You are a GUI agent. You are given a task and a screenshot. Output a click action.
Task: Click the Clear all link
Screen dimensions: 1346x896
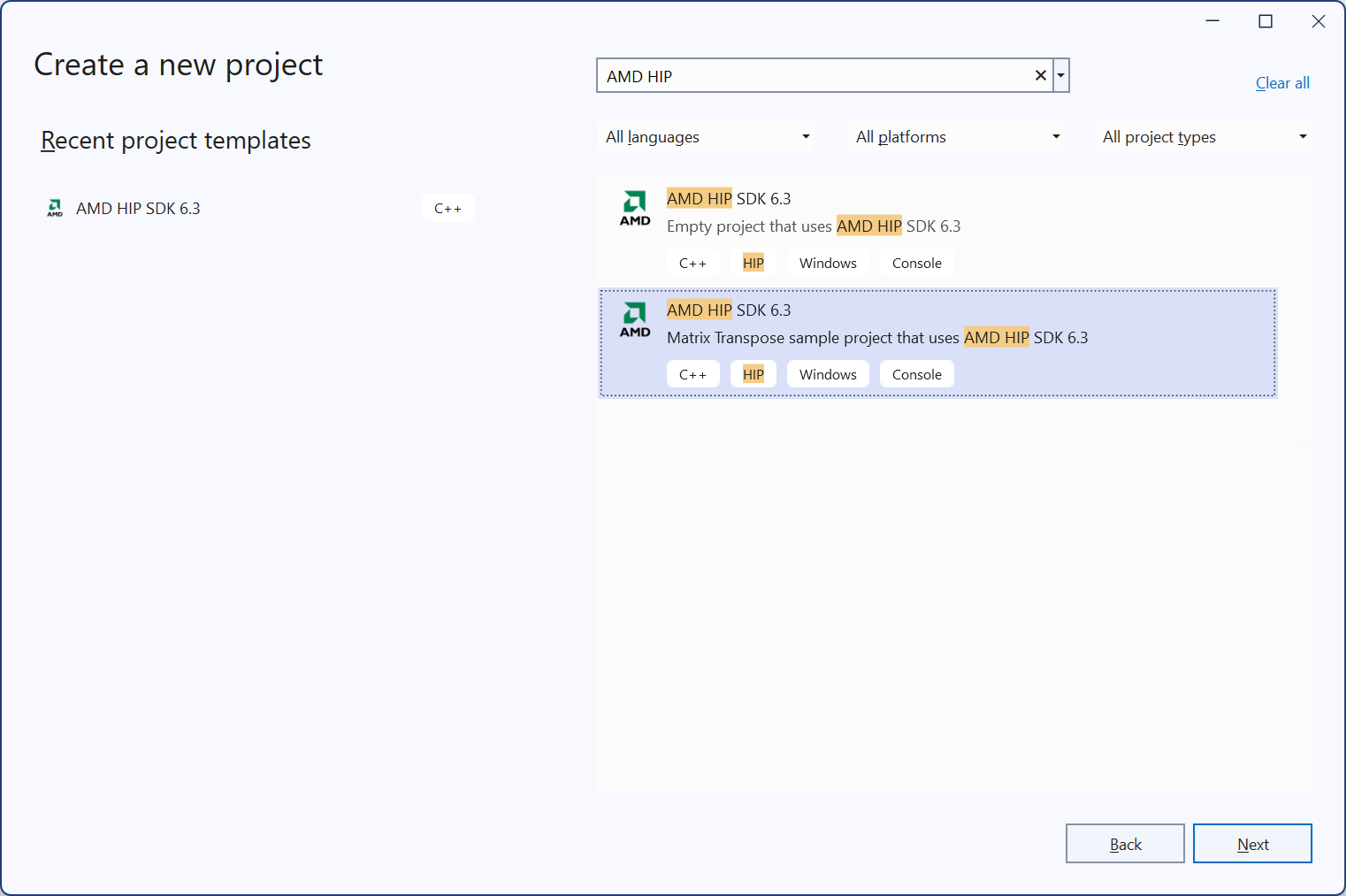pos(1281,83)
